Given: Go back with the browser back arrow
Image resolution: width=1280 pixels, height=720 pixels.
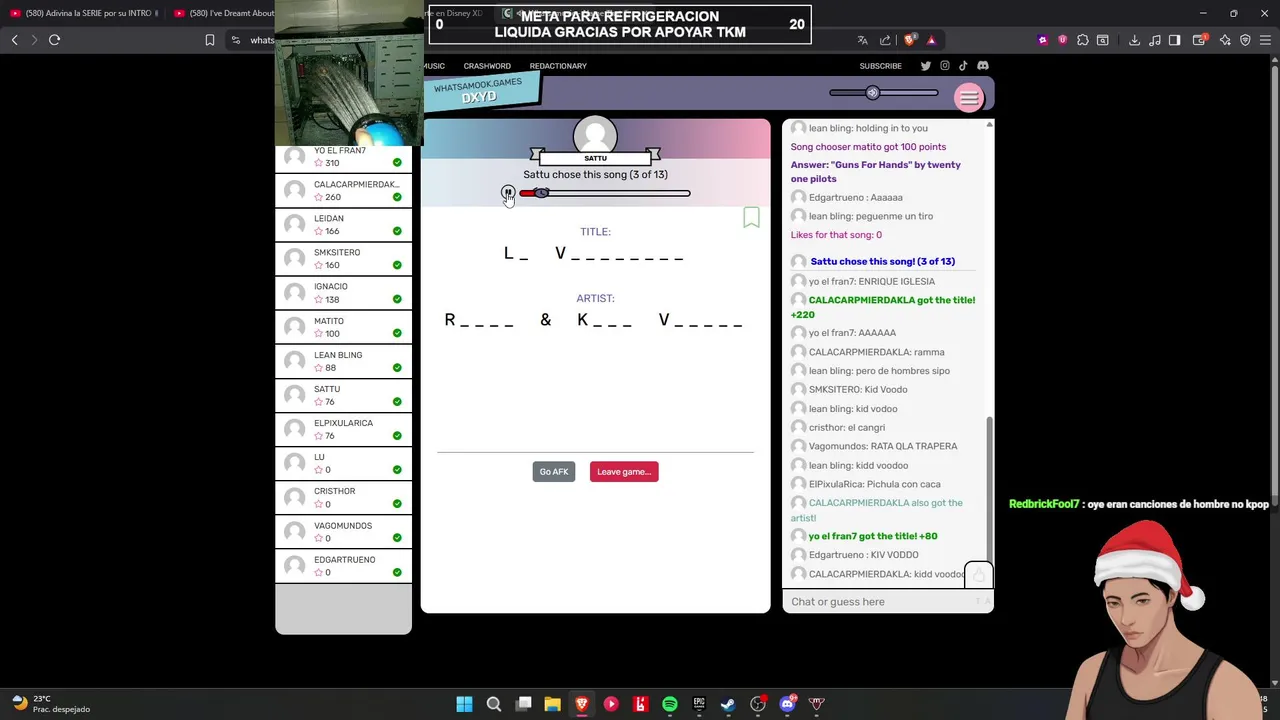Looking at the screenshot, I should tap(14, 40).
